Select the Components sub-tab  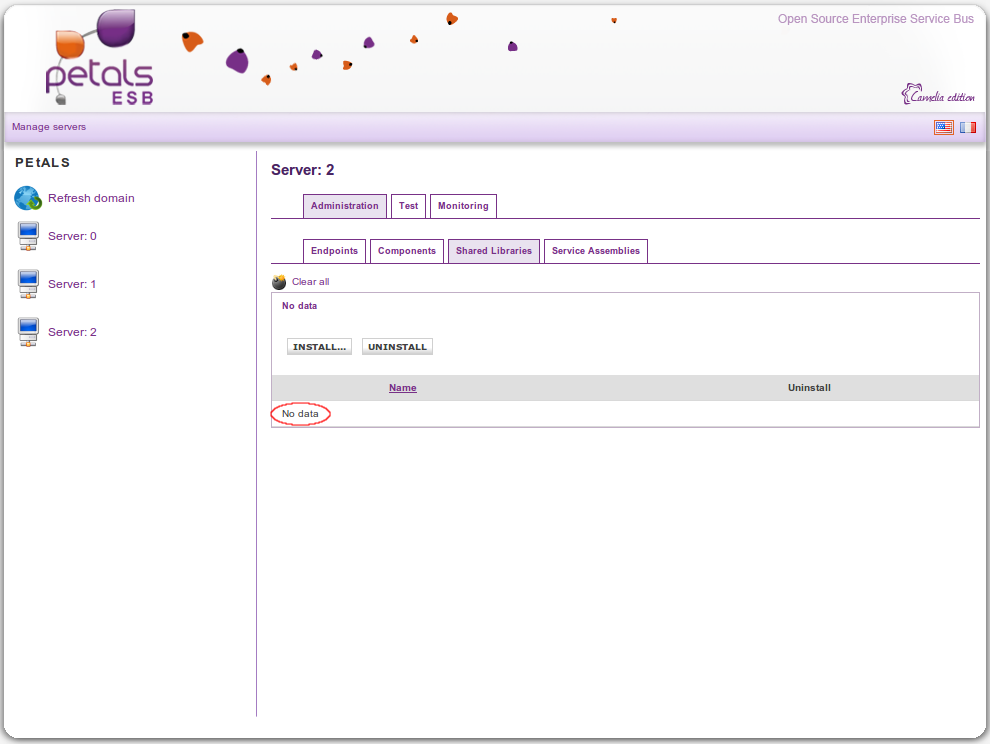coord(406,251)
